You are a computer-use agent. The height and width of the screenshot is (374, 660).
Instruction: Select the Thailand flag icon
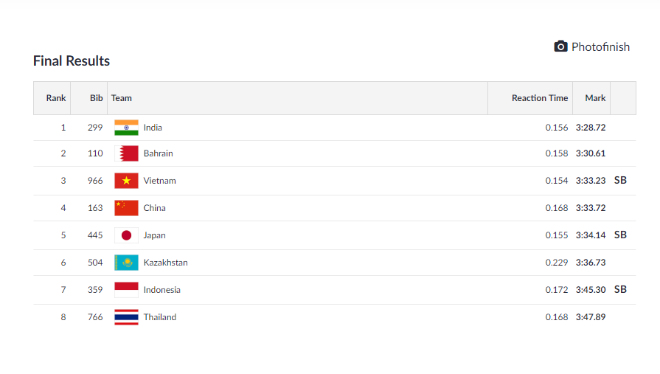(x=126, y=317)
